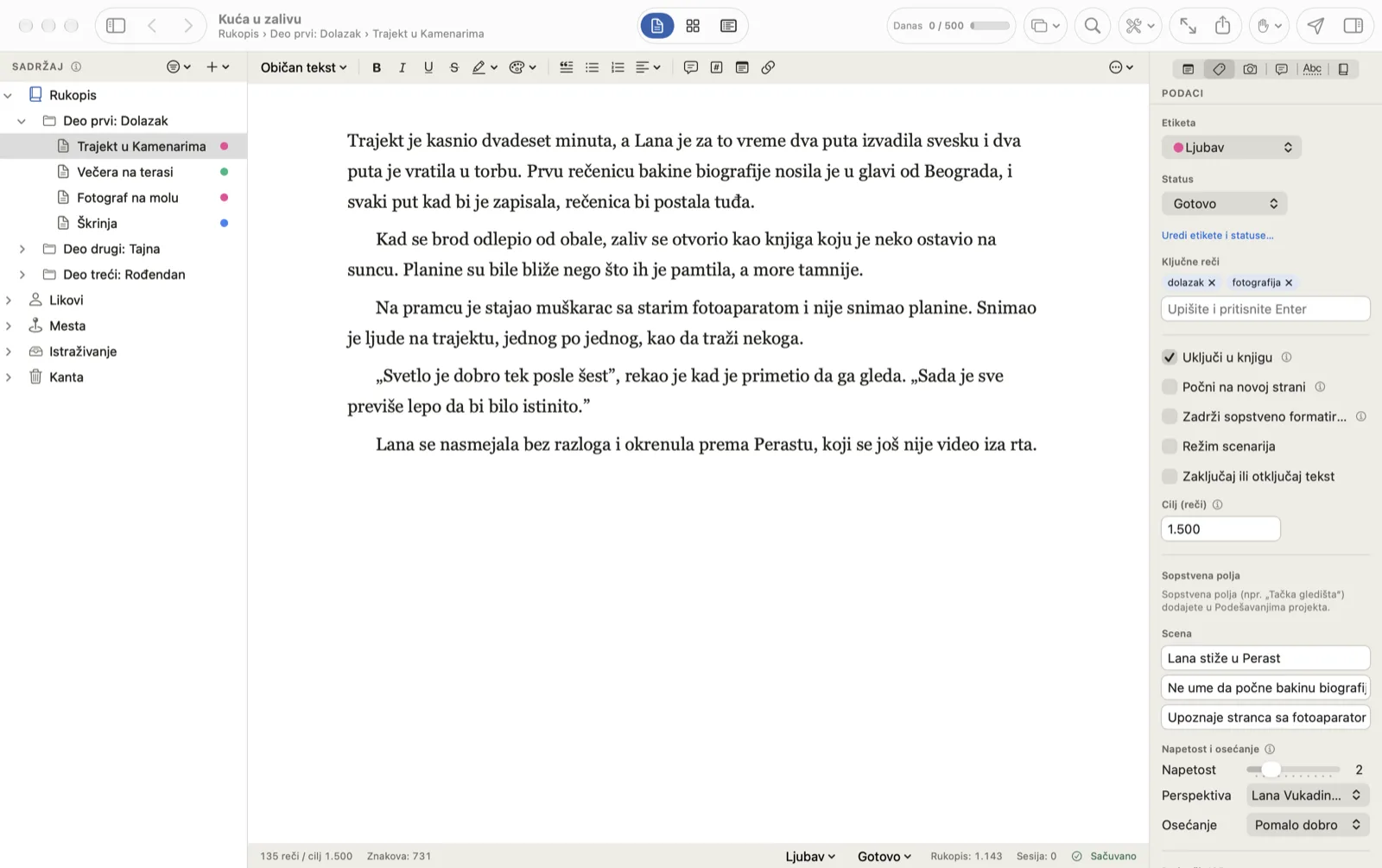Toggle the binder sidebar
Image resolution: width=1382 pixels, height=868 pixels.
[x=116, y=26]
